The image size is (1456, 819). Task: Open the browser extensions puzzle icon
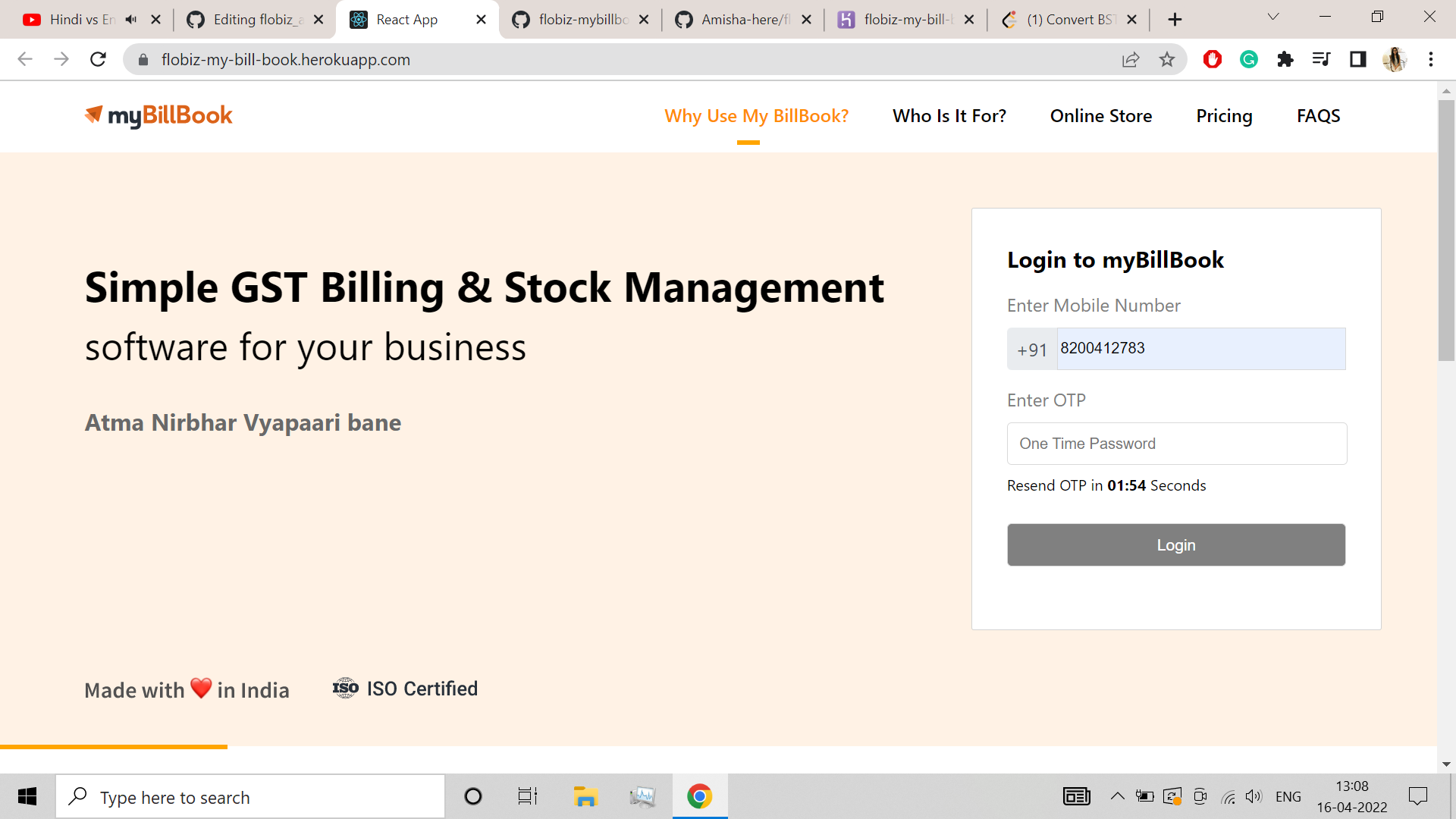pos(1285,59)
